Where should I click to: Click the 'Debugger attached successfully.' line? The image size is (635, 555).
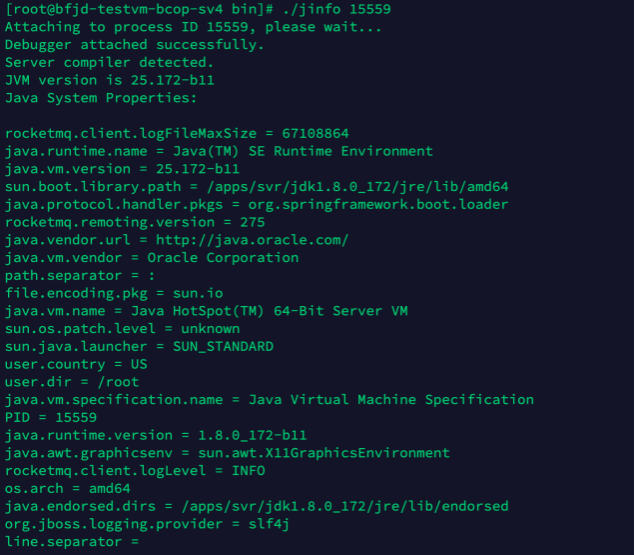click(134, 45)
